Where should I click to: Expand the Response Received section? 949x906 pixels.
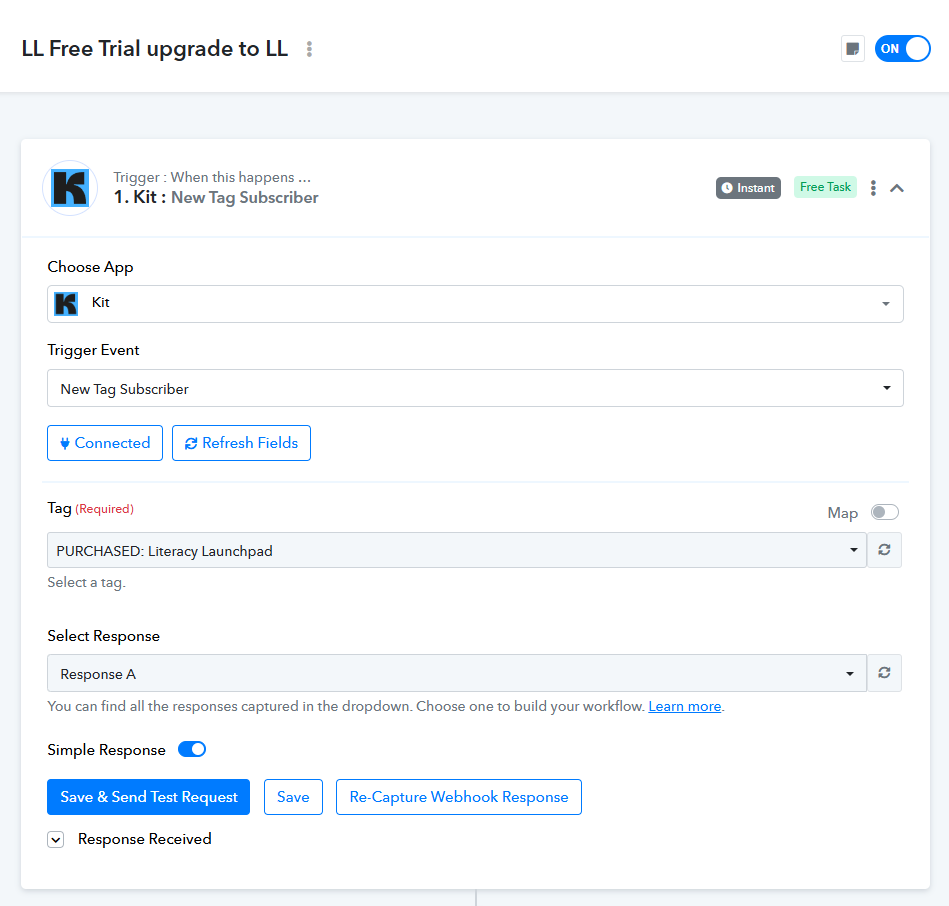click(56, 839)
